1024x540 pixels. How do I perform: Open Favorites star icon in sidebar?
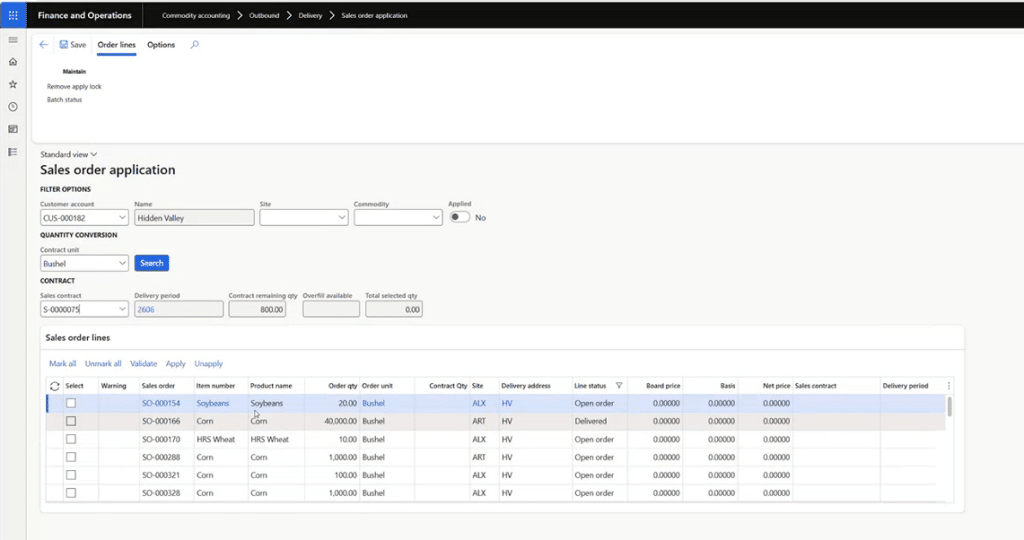click(13, 84)
